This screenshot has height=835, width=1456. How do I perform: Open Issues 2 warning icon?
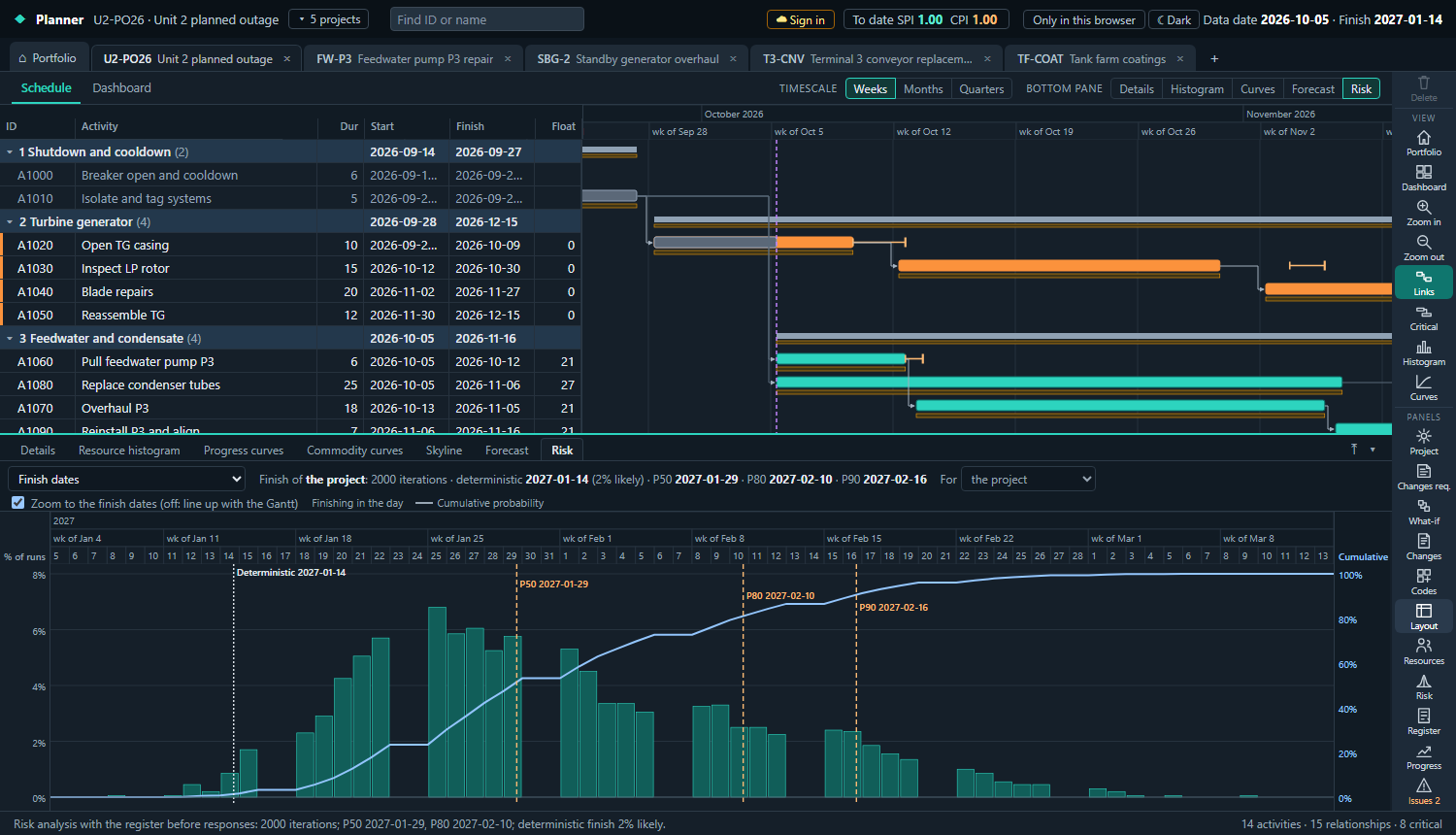point(1424,791)
